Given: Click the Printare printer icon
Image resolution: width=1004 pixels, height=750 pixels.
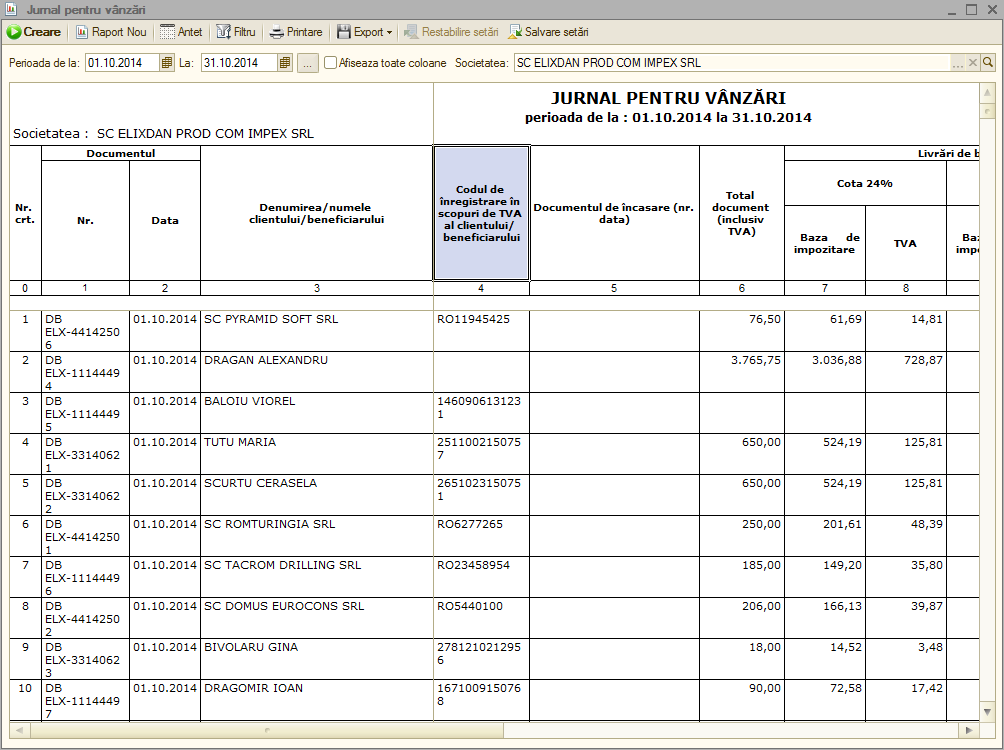Looking at the screenshot, I should (277, 32).
